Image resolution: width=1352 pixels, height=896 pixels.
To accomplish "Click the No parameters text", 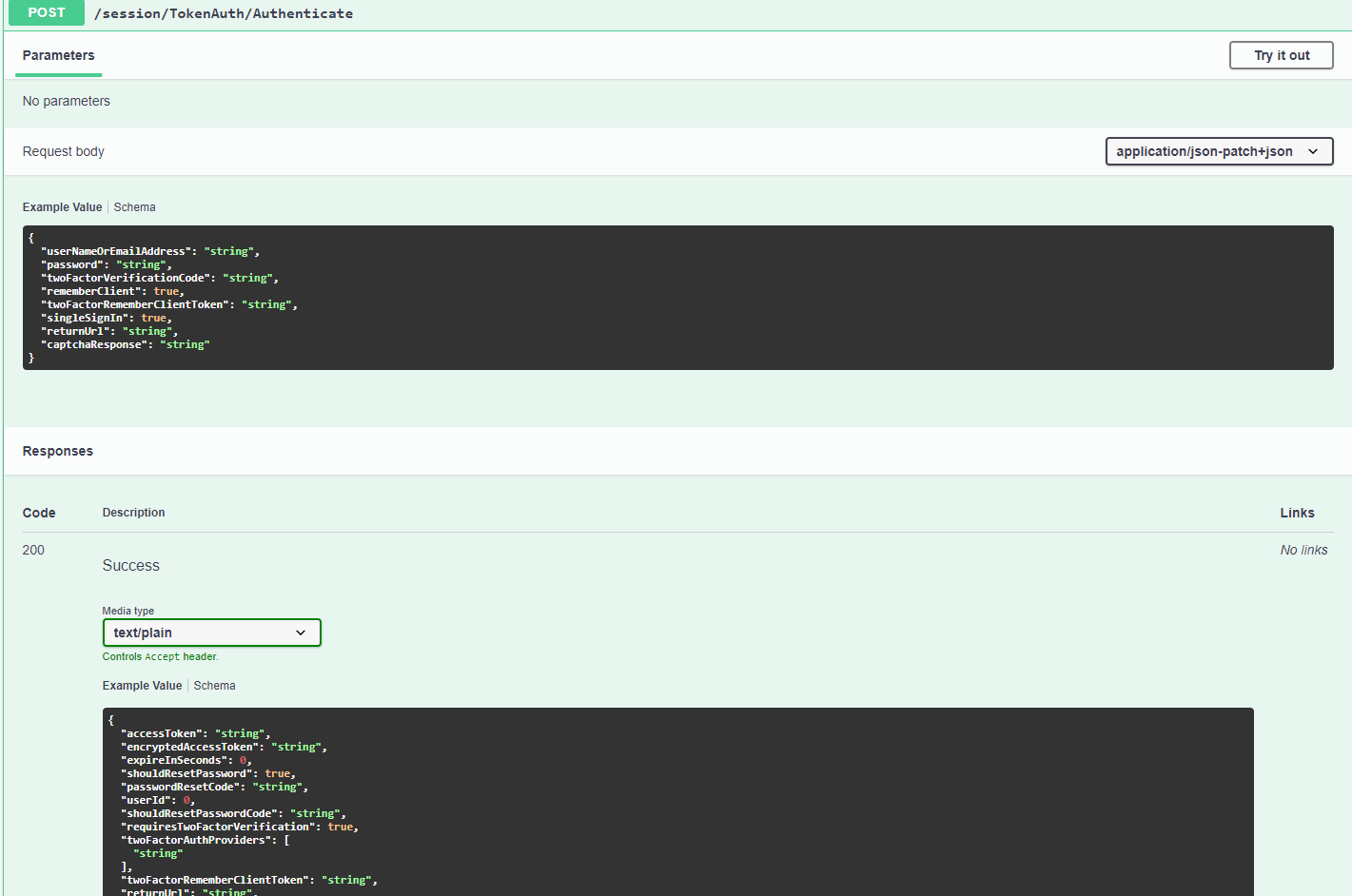I will (x=67, y=101).
